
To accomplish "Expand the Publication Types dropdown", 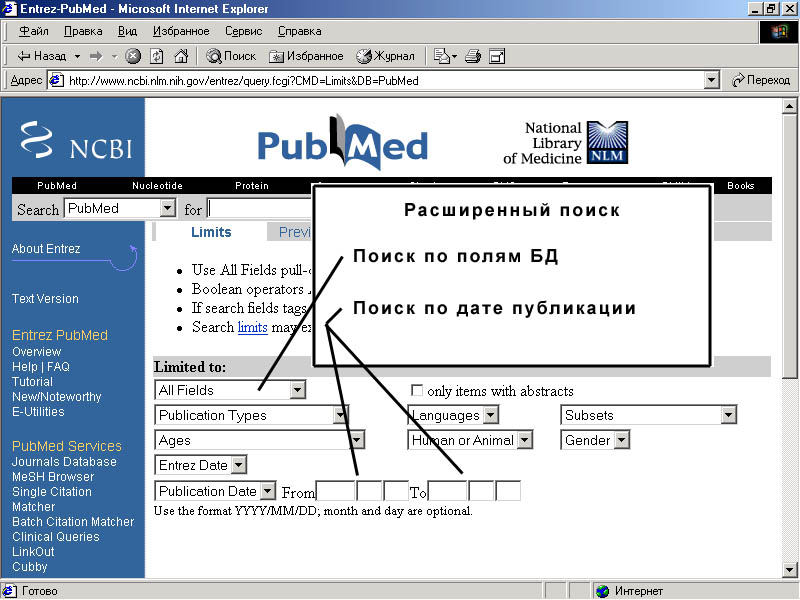I will (x=340, y=415).
